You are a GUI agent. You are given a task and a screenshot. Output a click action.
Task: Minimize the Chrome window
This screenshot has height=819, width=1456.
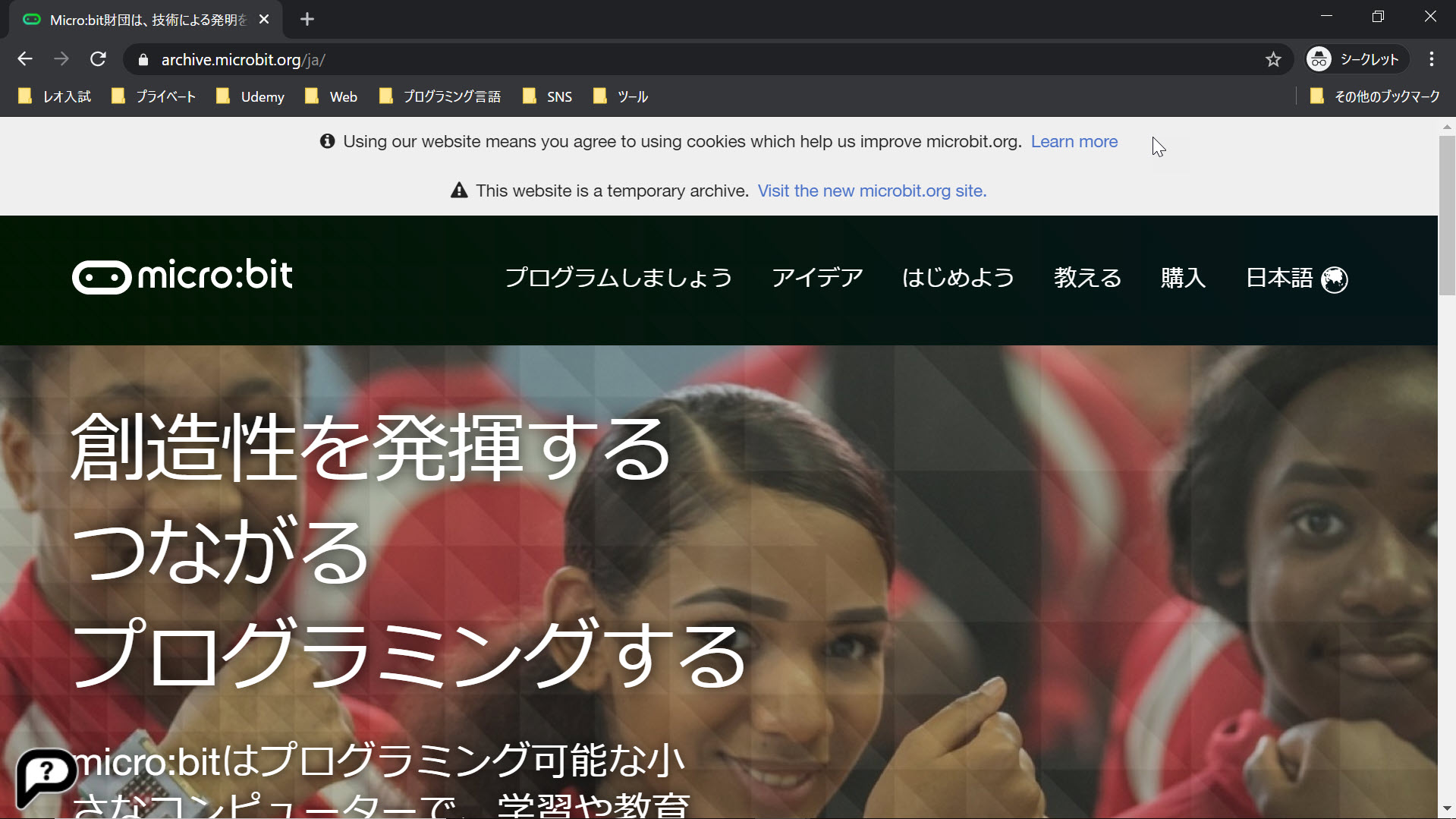(x=1326, y=17)
